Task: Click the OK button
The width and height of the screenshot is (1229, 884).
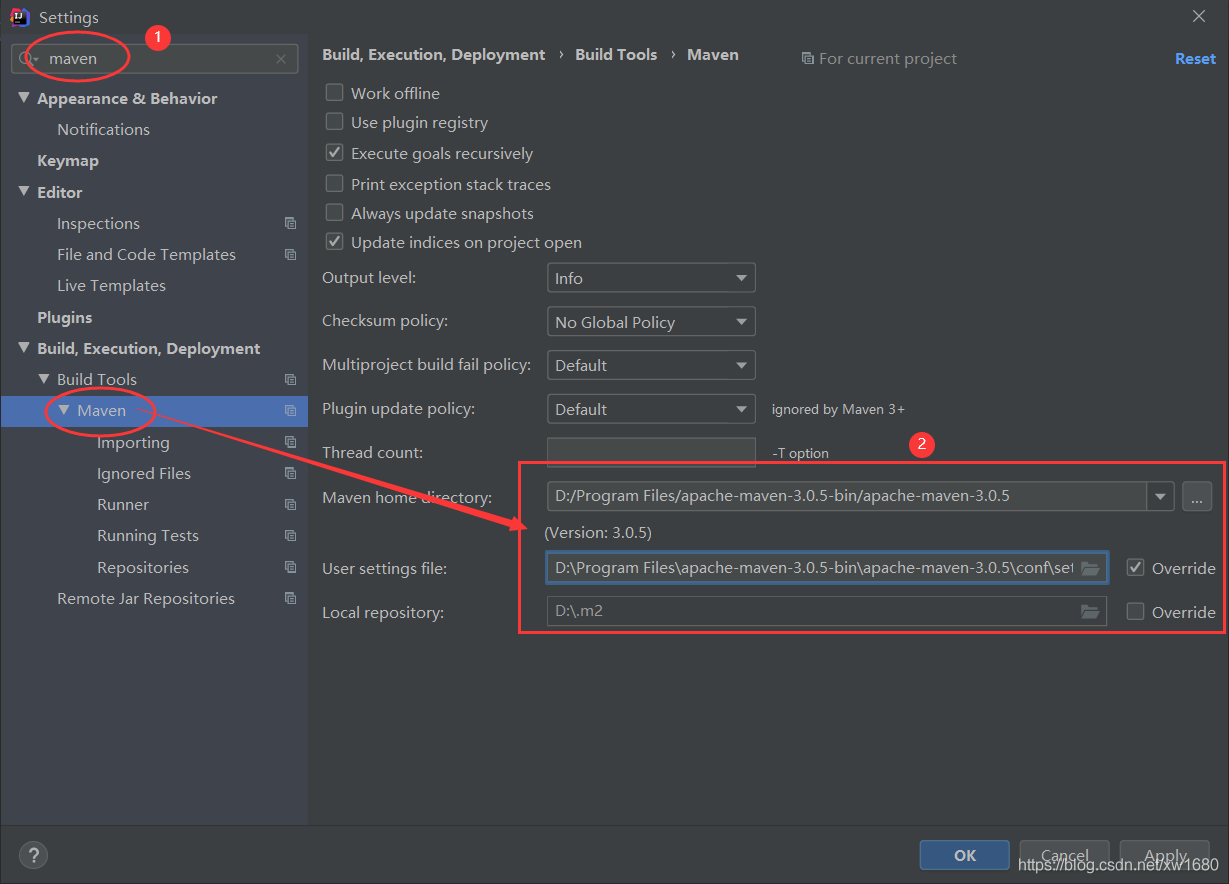Action: (965, 855)
